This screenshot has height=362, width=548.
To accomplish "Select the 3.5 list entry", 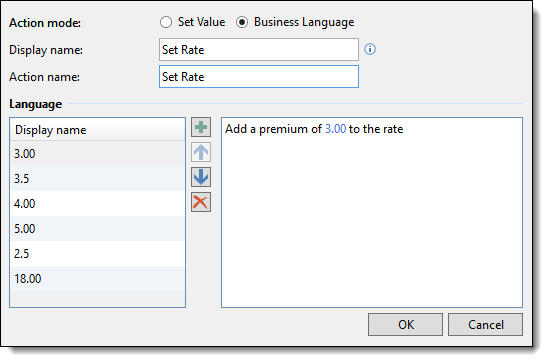I will click(98, 179).
